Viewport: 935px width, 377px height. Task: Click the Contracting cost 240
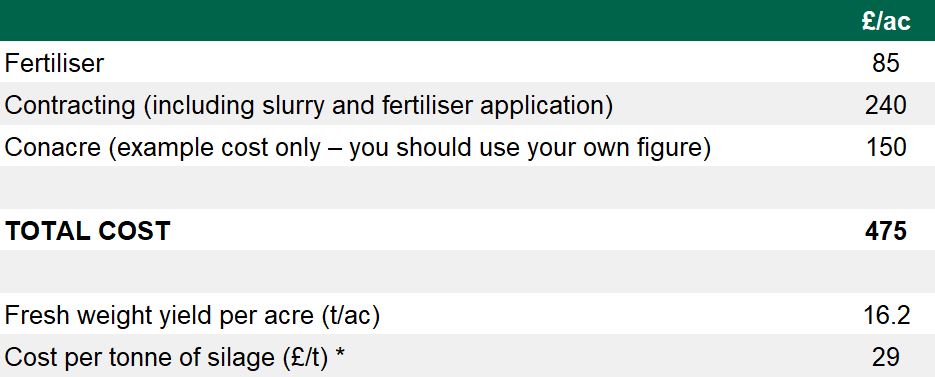(x=886, y=106)
